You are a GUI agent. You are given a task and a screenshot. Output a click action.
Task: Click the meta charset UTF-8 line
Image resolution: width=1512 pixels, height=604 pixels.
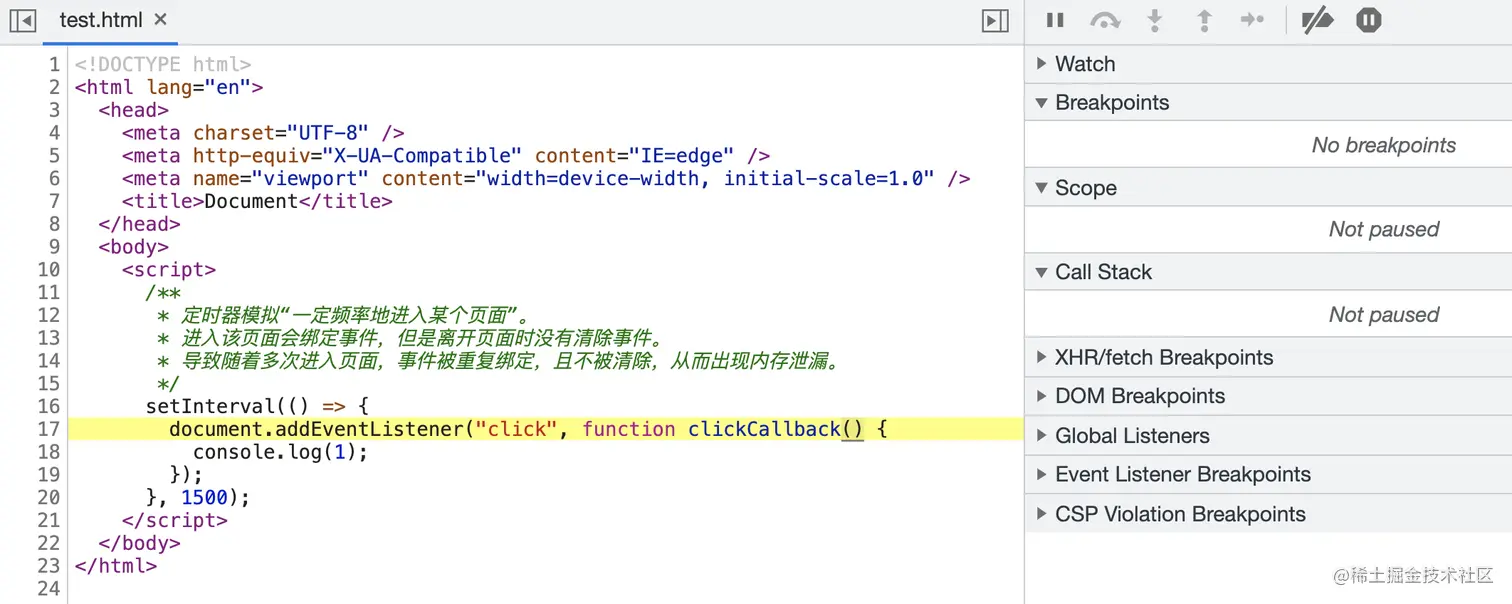point(264,132)
